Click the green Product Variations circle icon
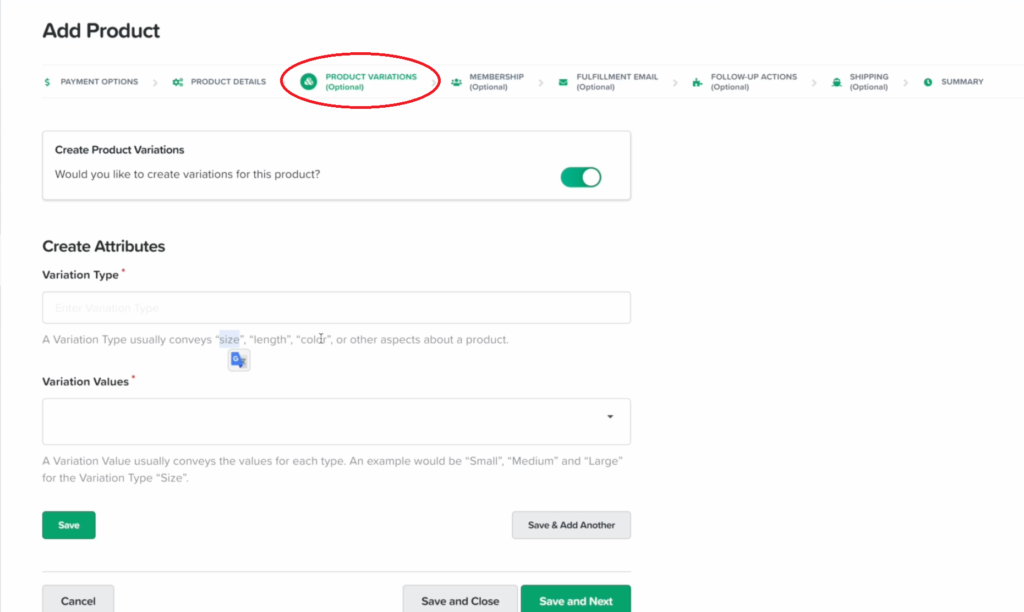1024x612 pixels. (x=308, y=82)
